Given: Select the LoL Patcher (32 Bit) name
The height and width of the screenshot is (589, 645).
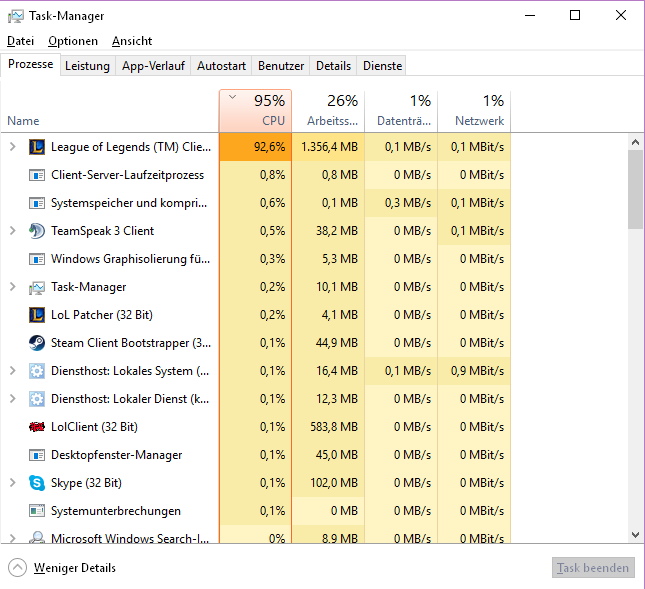Looking at the screenshot, I should coord(102,315).
